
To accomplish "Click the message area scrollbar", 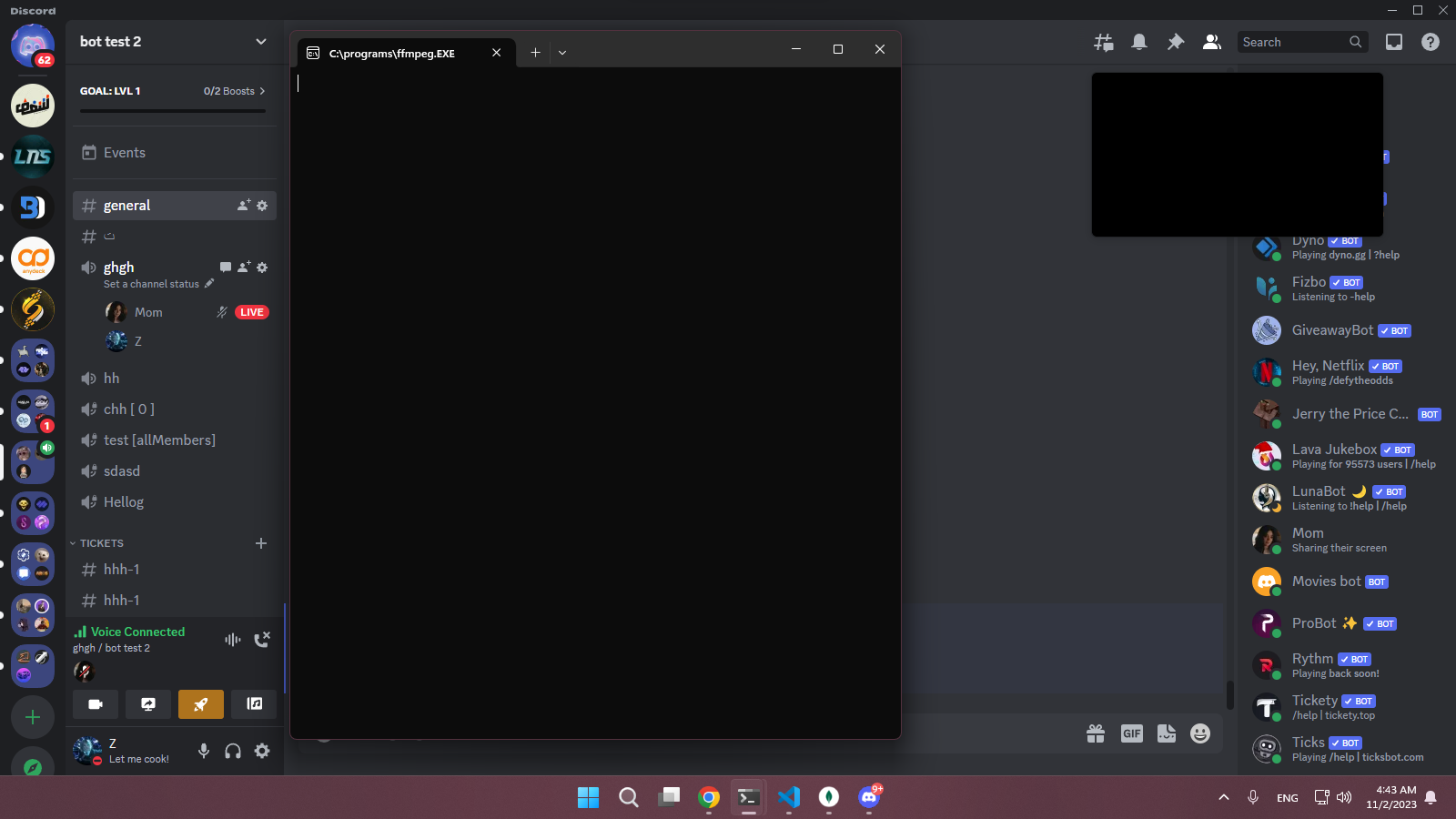I will pos(1230,696).
